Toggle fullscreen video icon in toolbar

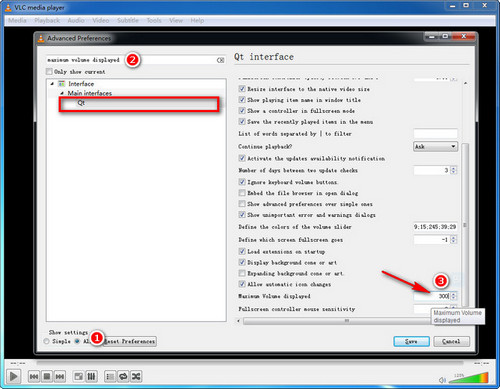click(x=79, y=377)
